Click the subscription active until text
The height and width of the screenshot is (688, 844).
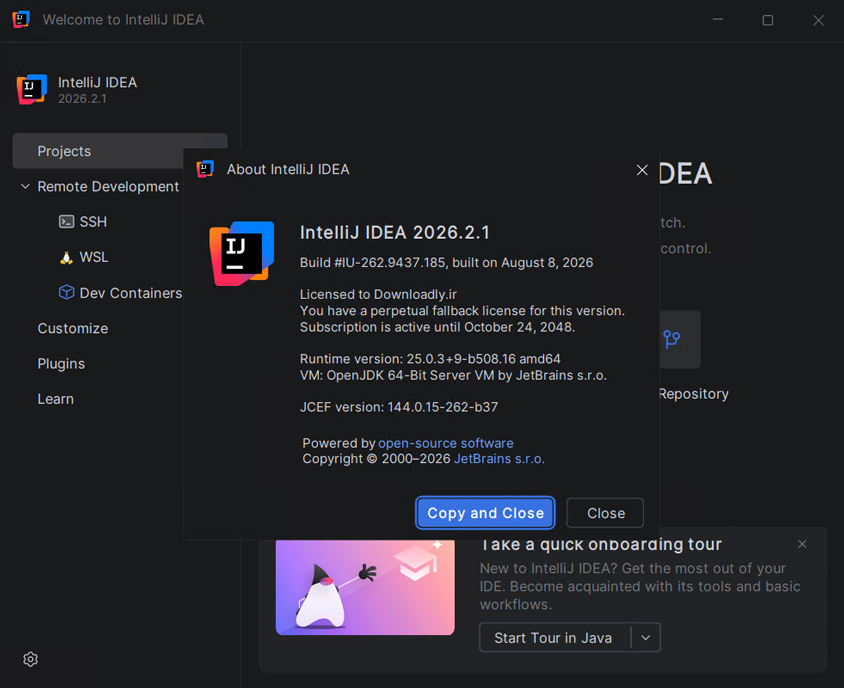[x=437, y=327]
